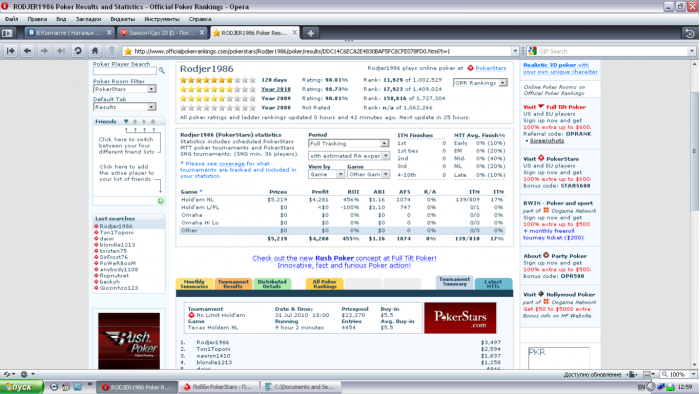Click the search engine icon in the search box
The image size is (700, 394).
533,51
